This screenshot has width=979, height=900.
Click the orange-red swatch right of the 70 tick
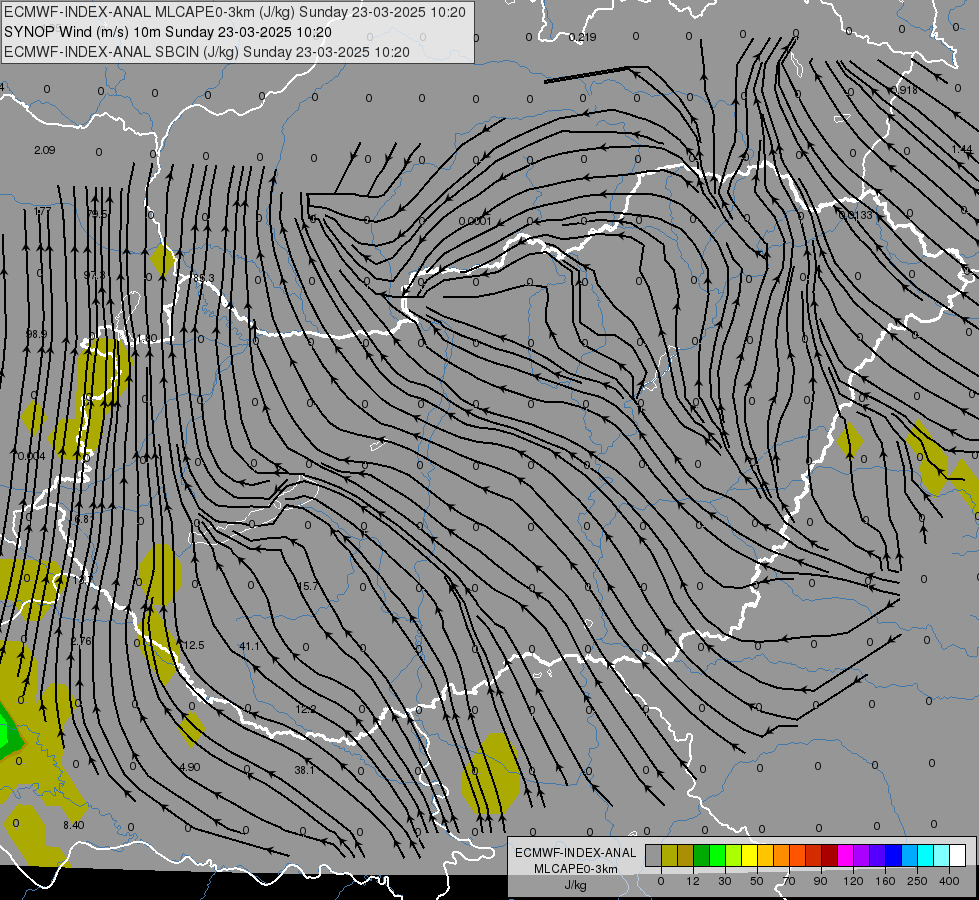798,855
